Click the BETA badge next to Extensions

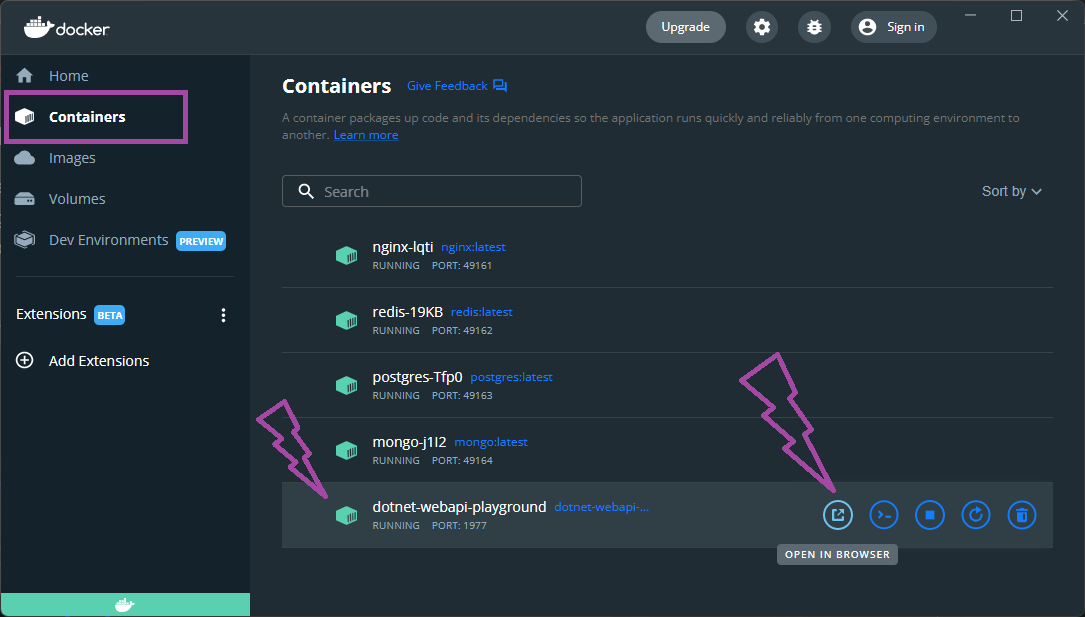coord(109,315)
